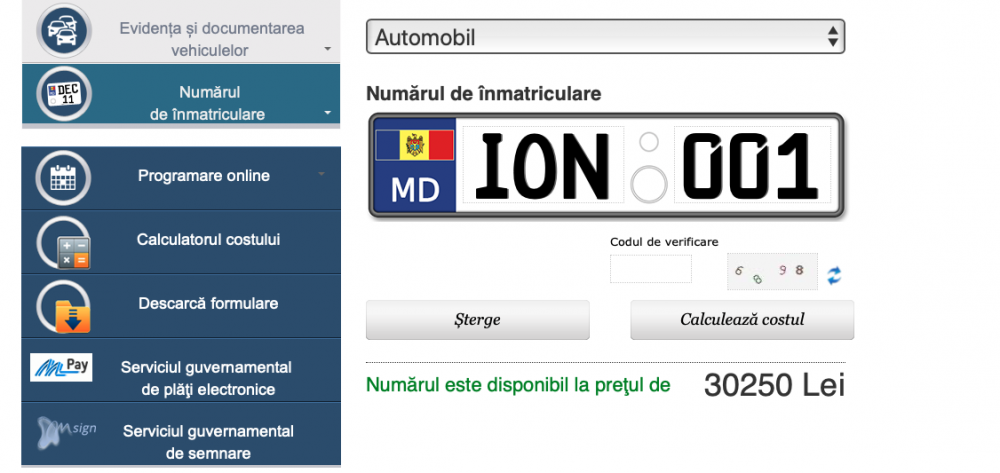Open Descarcă formulare menu item

point(208,303)
